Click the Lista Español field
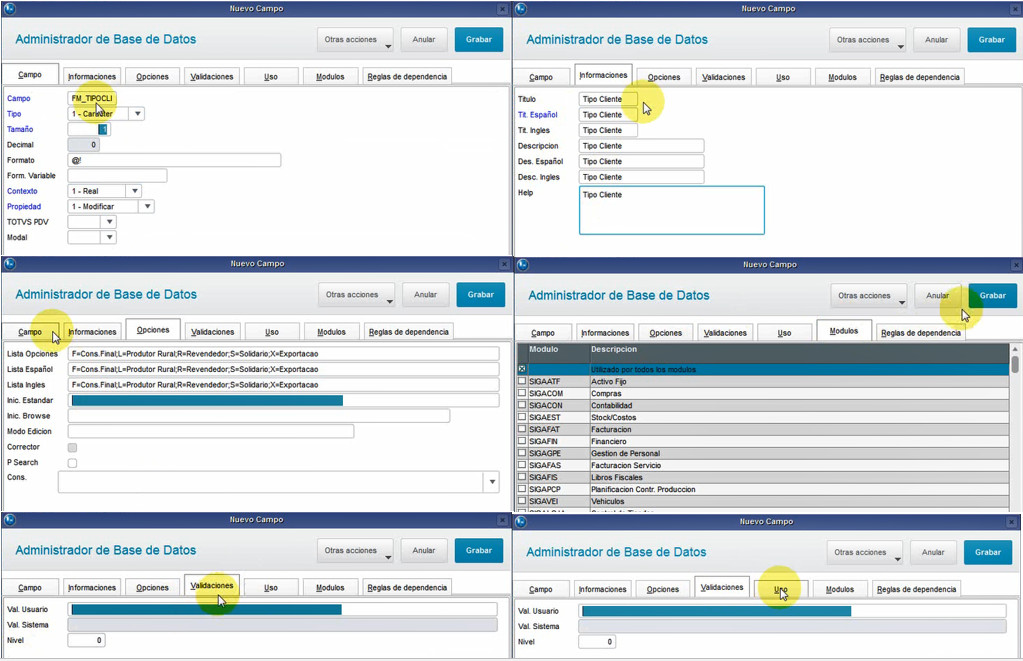Viewport: 1023px width, 661px height. click(284, 369)
